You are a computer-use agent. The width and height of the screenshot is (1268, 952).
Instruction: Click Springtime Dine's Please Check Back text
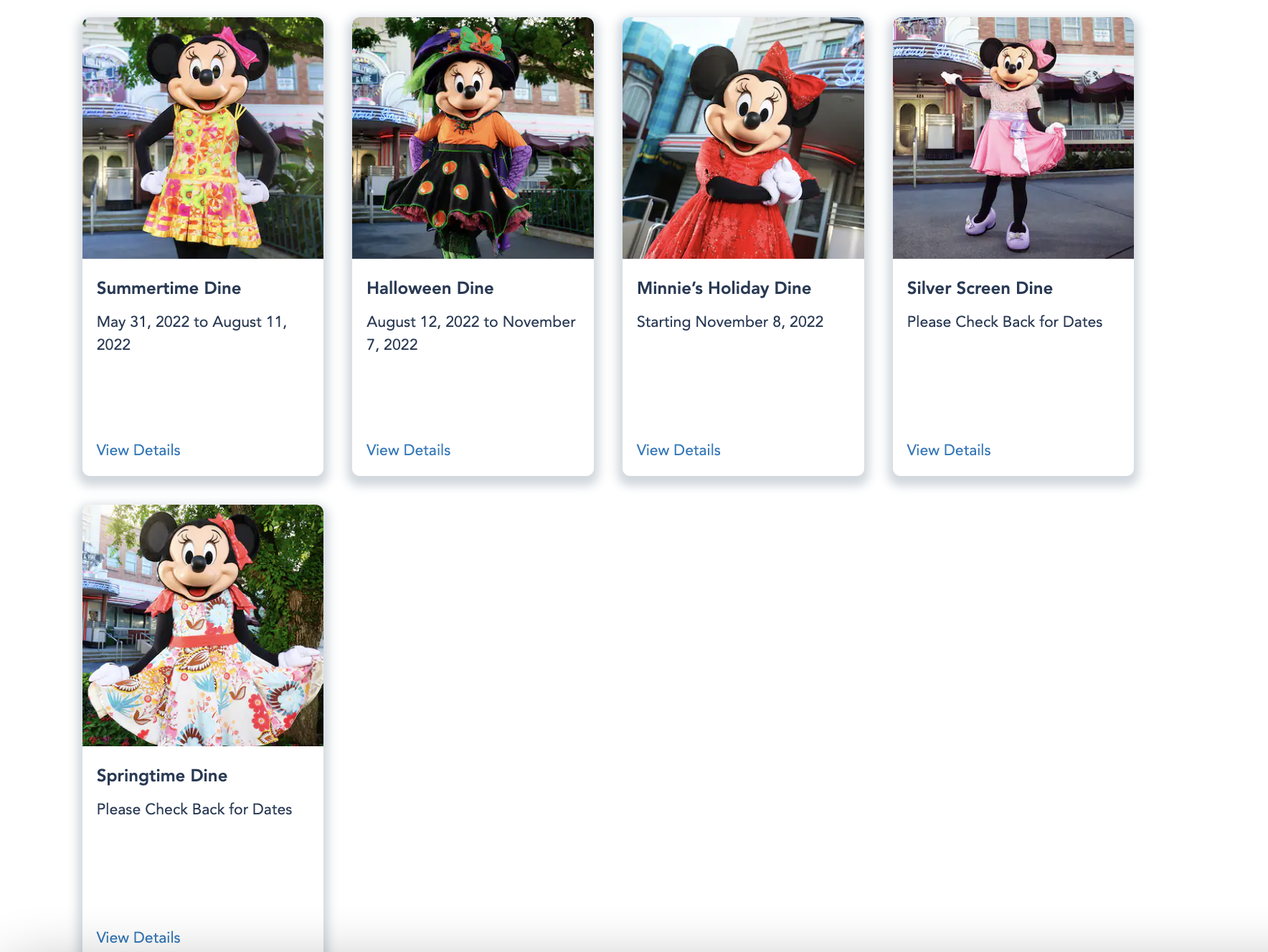click(x=194, y=809)
